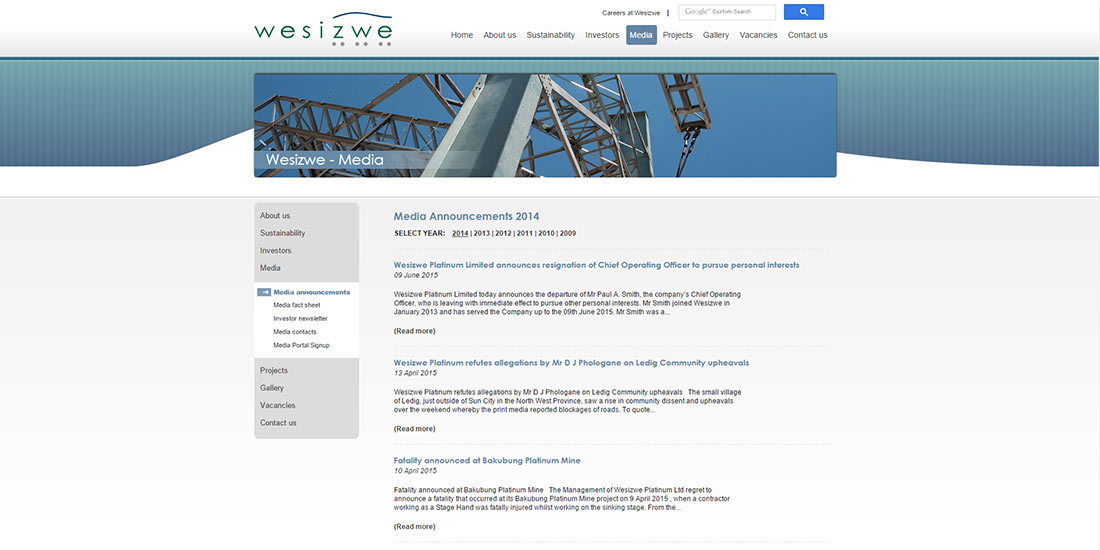This screenshot has height=550, width=1100.
Task: Click the 13 April 2015 date text
Action: (x=415, y=373)
